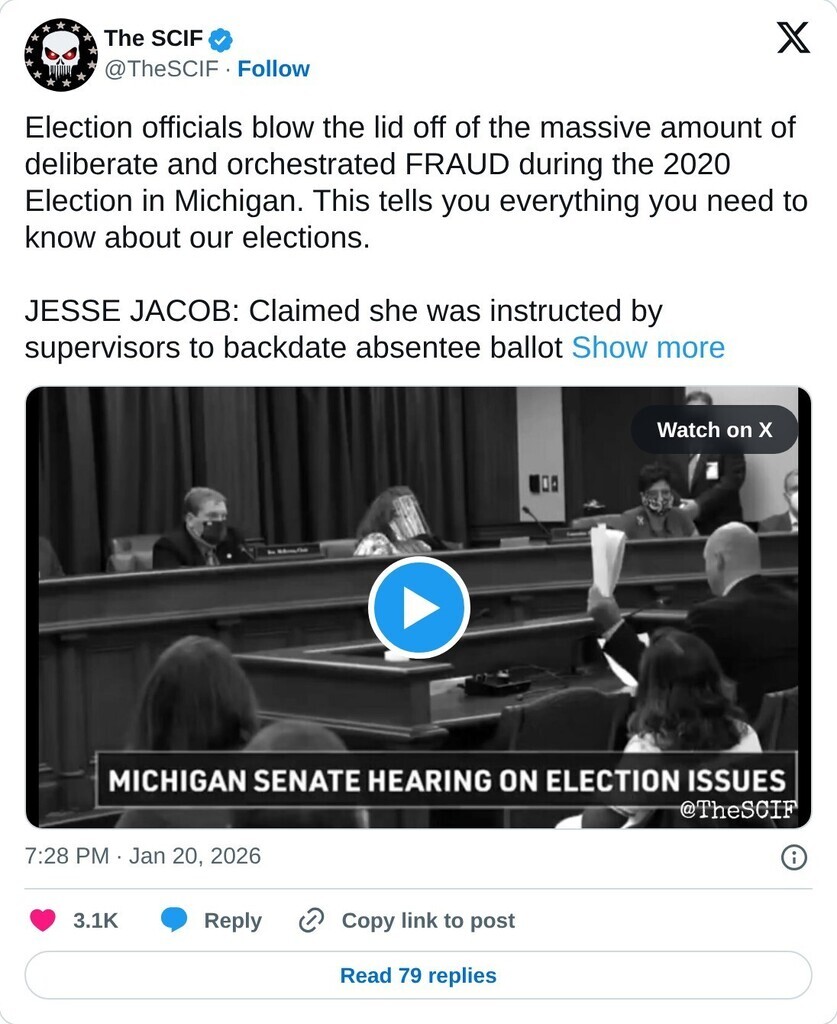Click the Watch on X button

click(714, 430)
